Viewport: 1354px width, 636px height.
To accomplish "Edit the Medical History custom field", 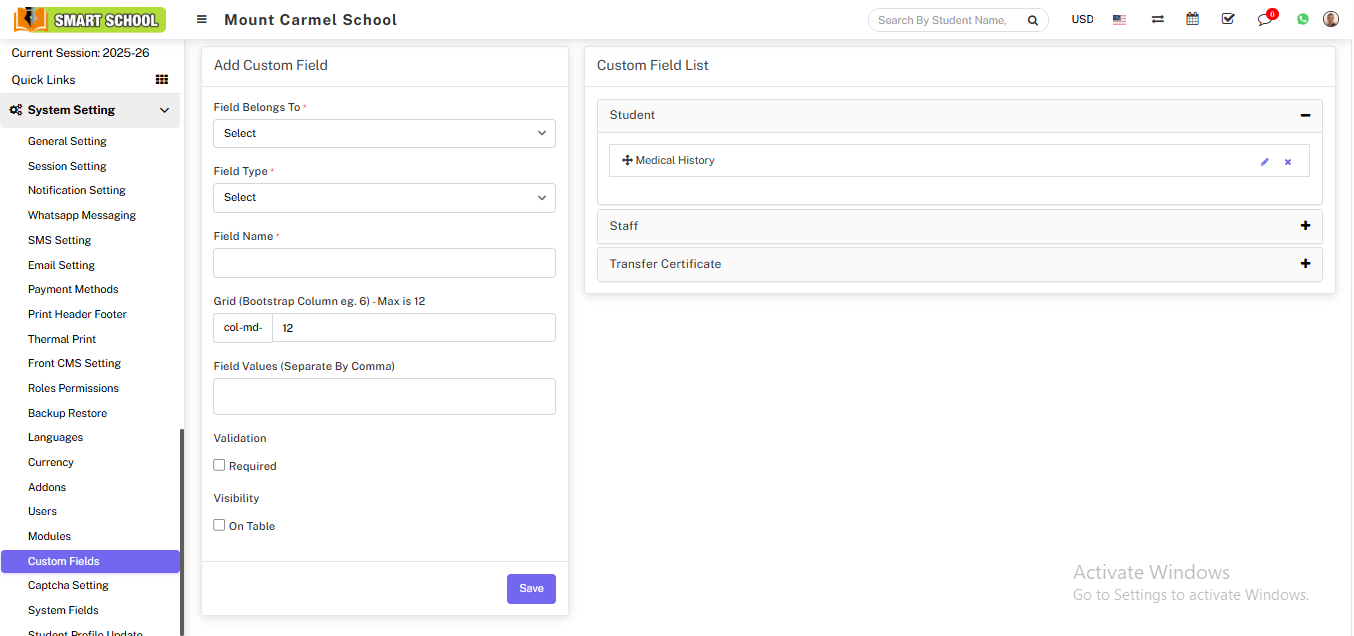I will [x=1264, y=160].
